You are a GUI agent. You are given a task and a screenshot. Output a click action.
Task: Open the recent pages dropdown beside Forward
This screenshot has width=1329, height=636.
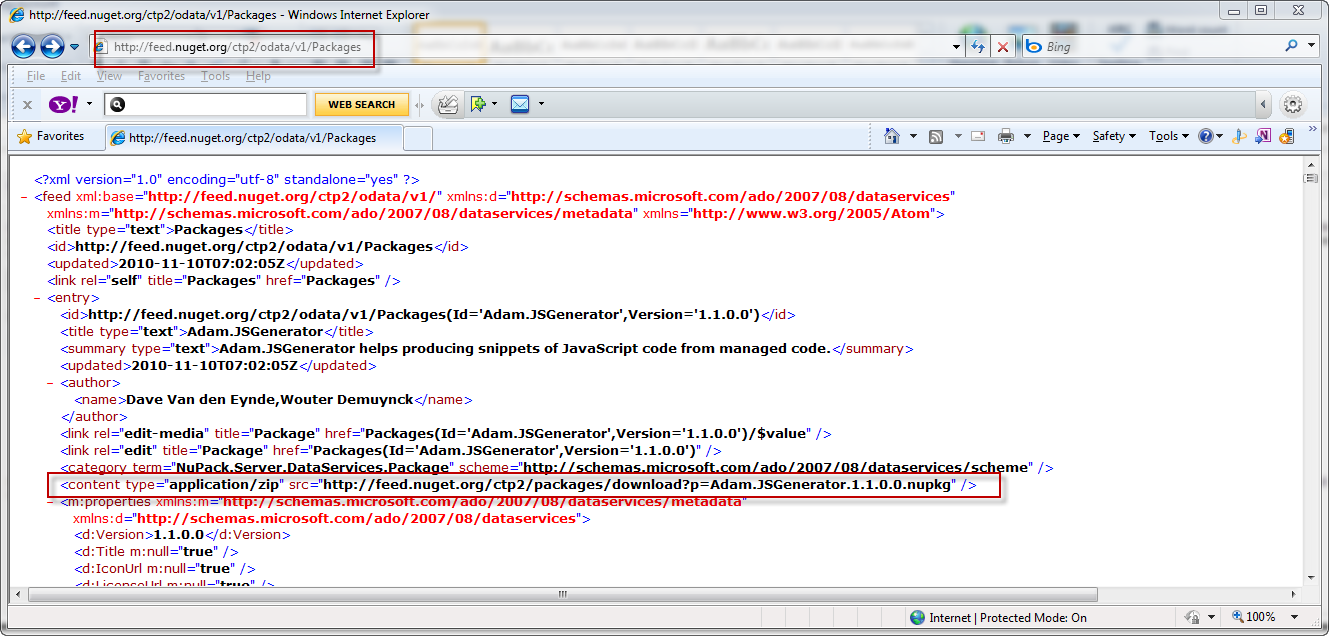click(75, 47)
